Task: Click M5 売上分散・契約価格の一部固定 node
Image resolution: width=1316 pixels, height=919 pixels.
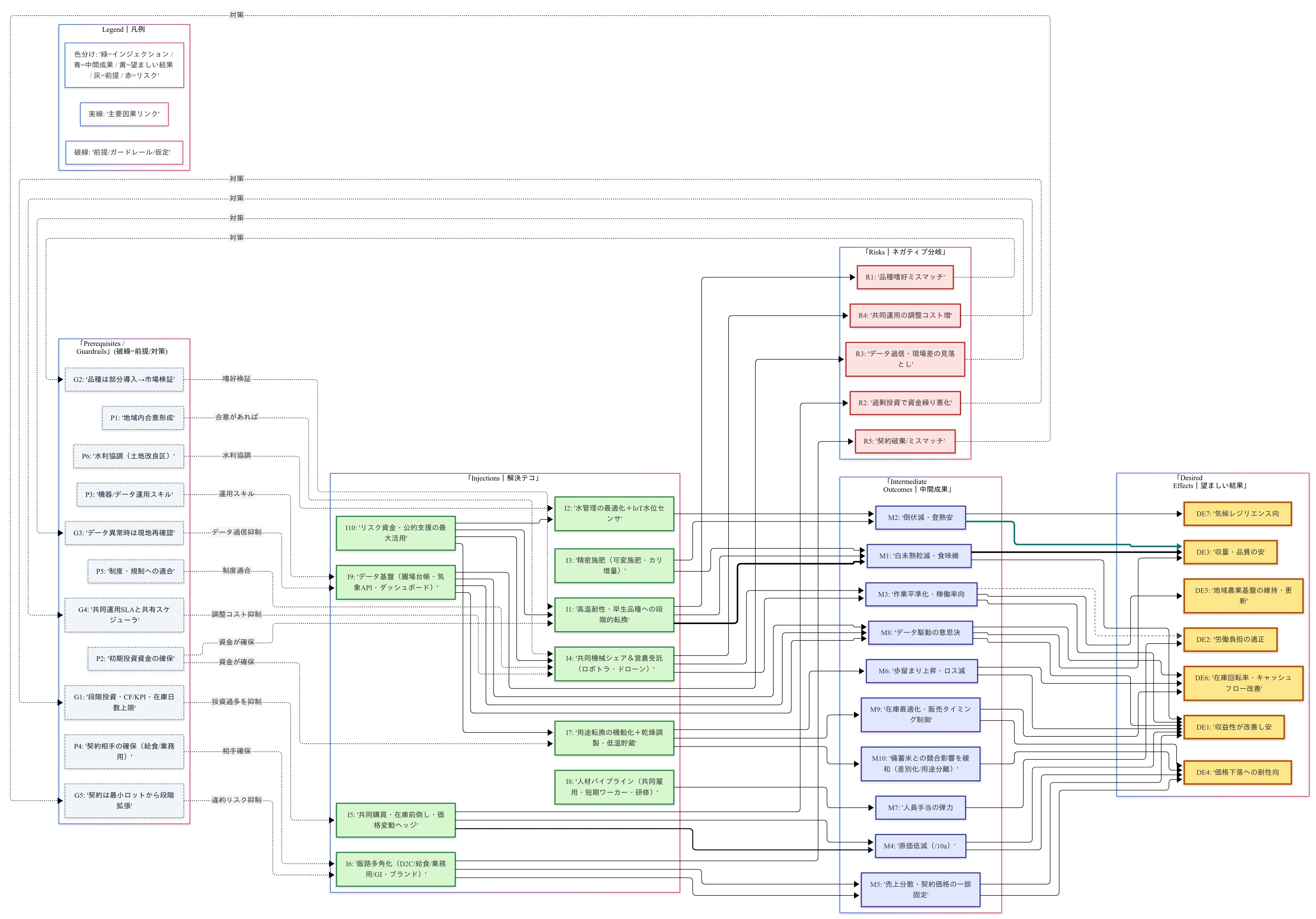Action: [x=921, y=890]
